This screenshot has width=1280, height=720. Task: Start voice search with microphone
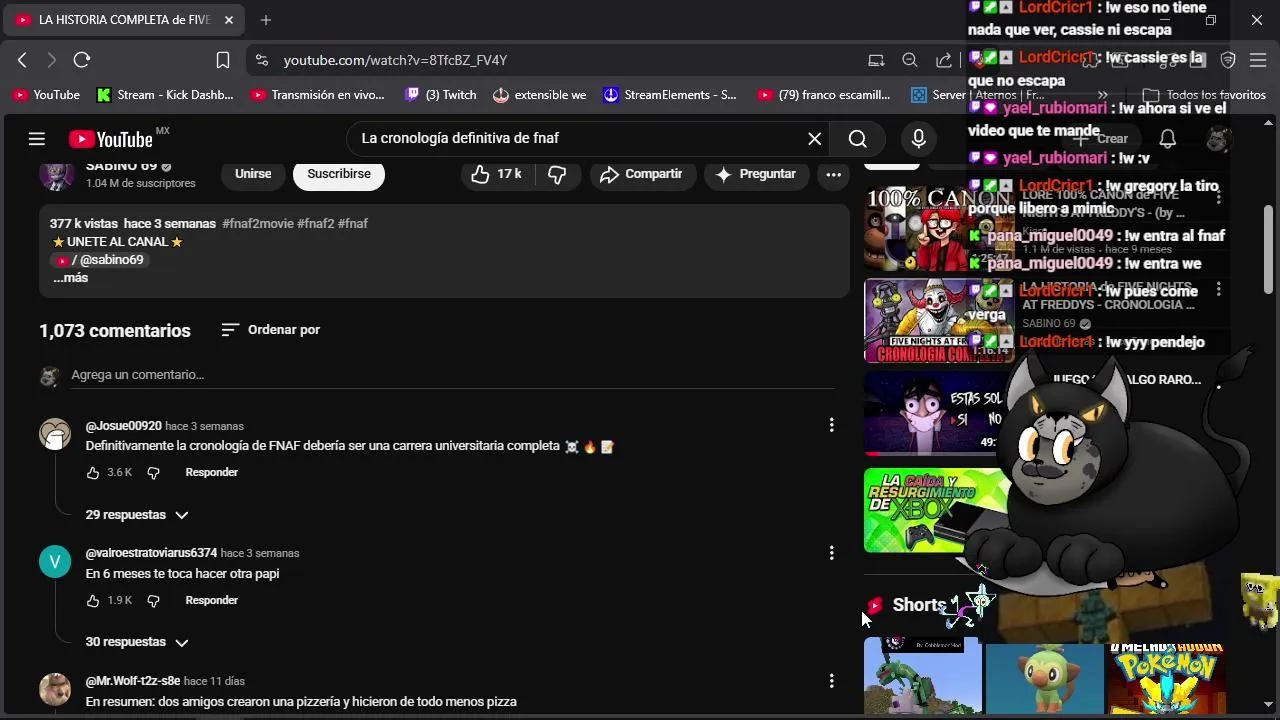[918, 139]
